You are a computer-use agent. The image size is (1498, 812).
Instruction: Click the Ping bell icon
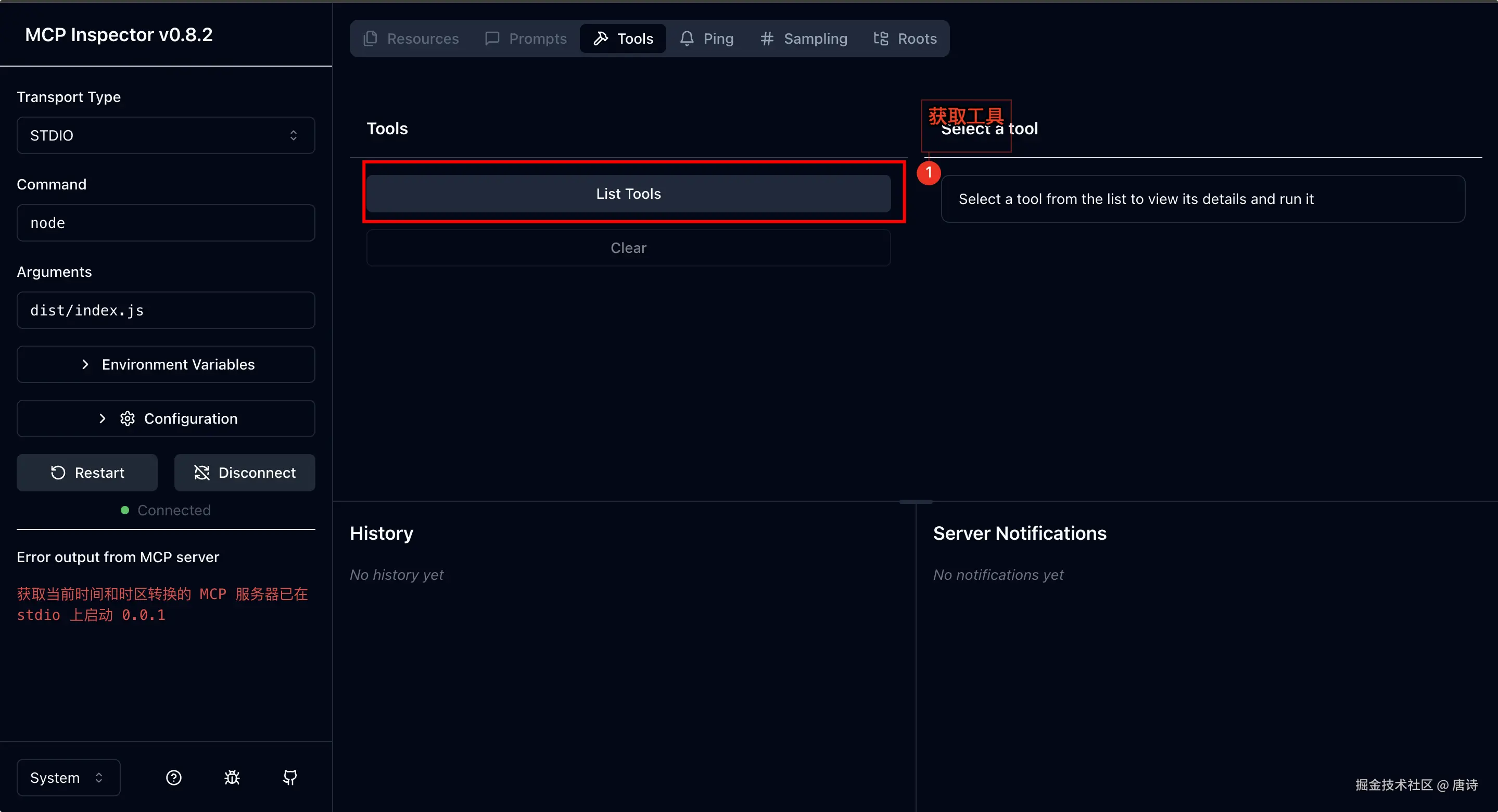coord(687,39)
